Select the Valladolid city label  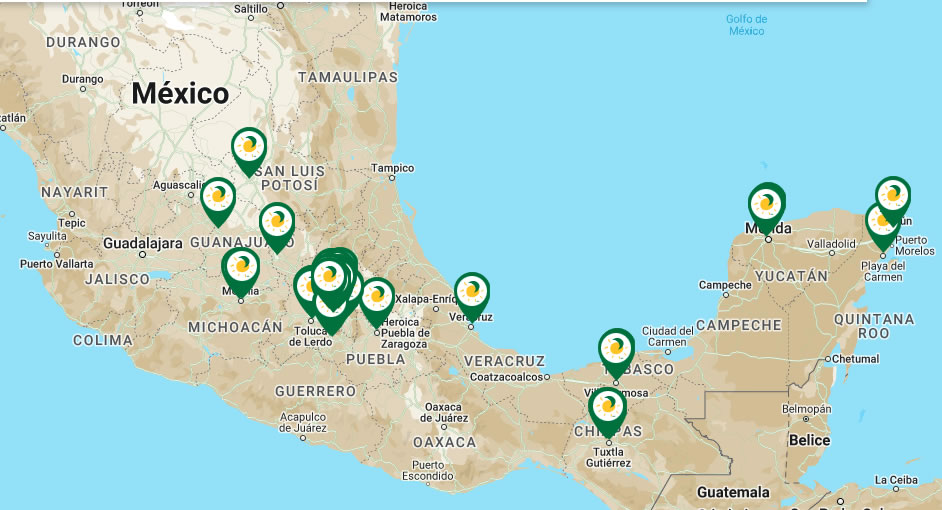831,244
